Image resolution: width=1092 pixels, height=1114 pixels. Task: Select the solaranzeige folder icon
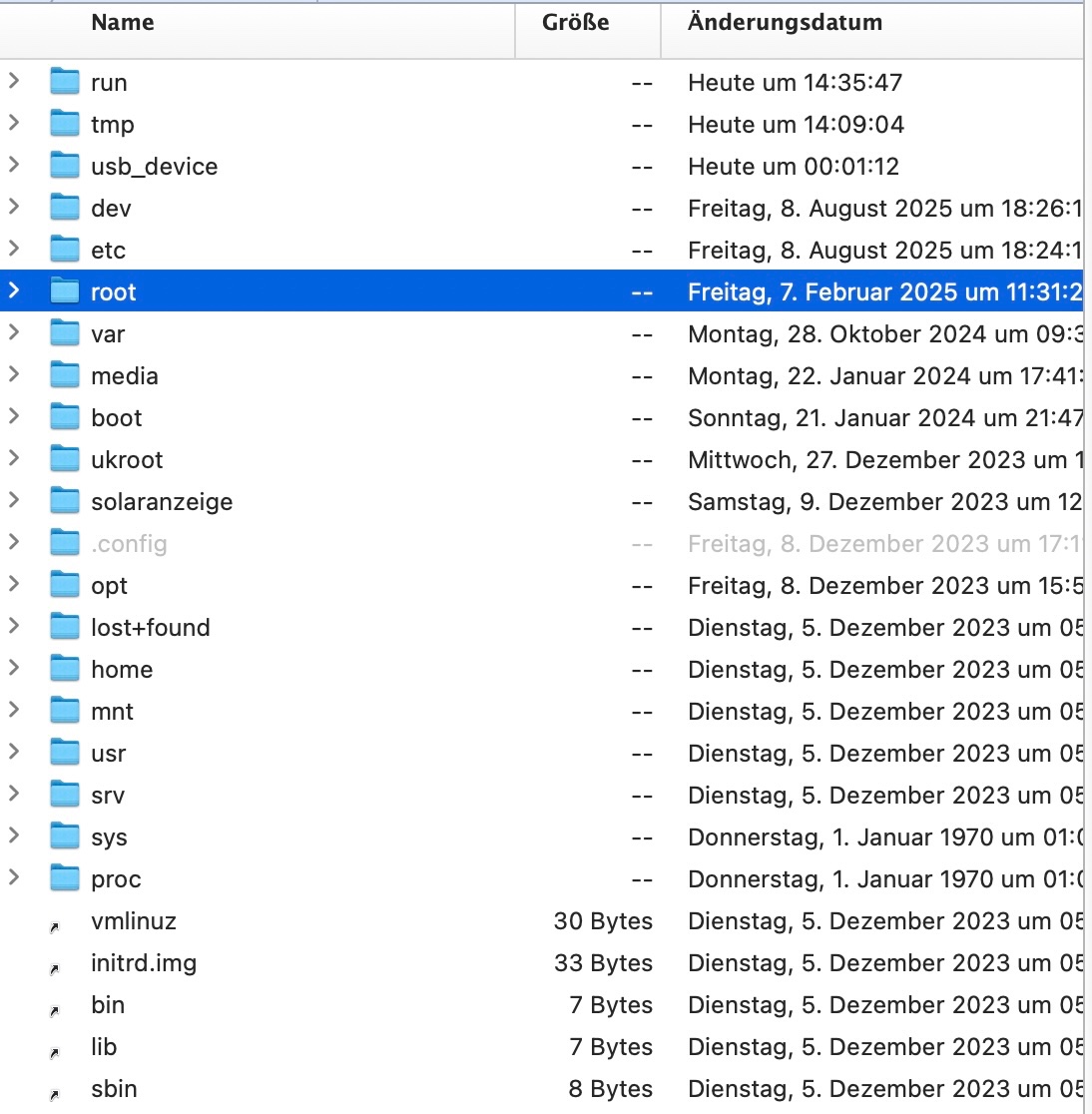(x=65, y=501)
